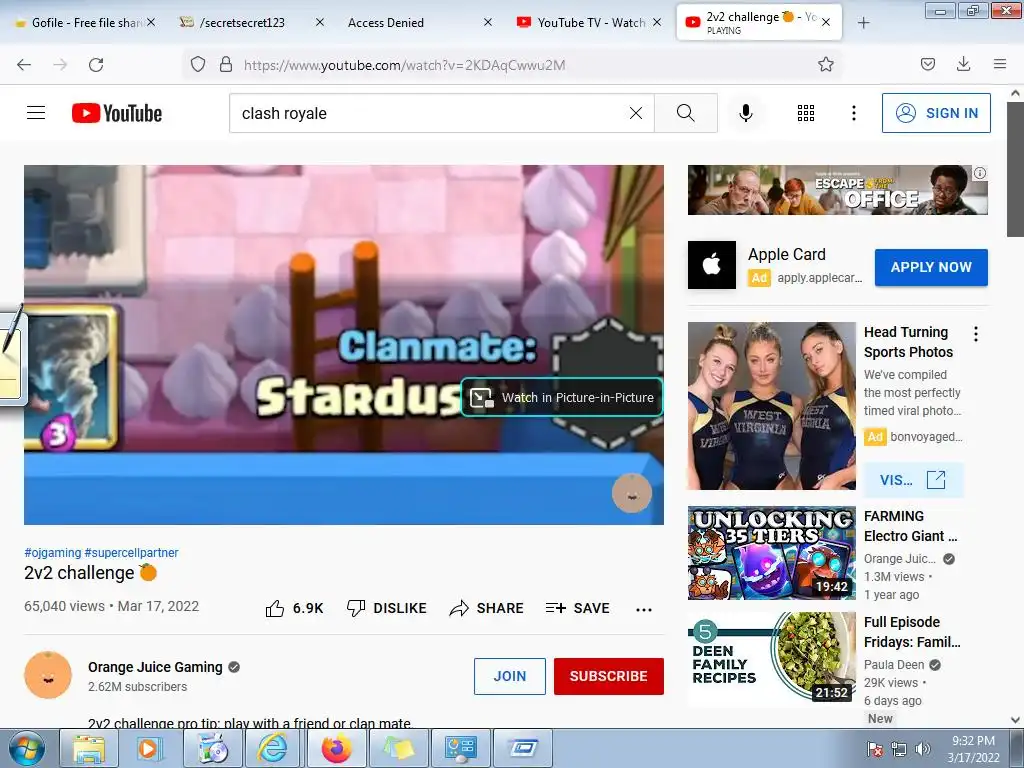The width and height of the screenshot is (1024, 768).
Task: Save video to a playlist
Action: [577, 608]
